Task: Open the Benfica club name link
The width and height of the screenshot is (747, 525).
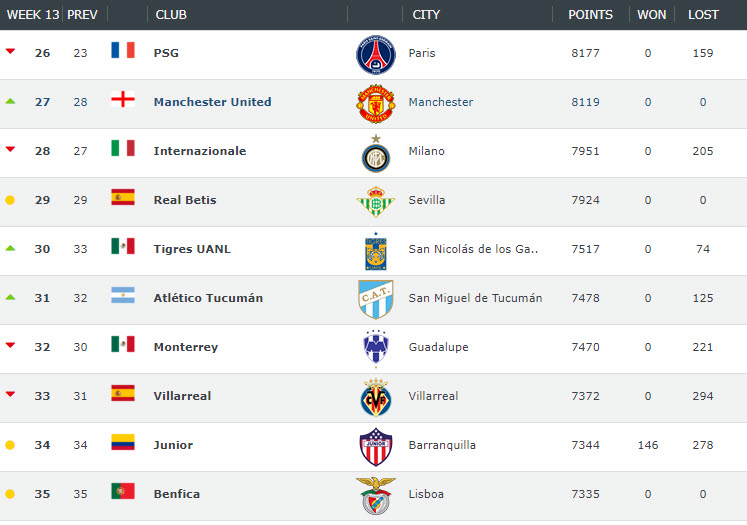Action: click(x=176, y=494)
